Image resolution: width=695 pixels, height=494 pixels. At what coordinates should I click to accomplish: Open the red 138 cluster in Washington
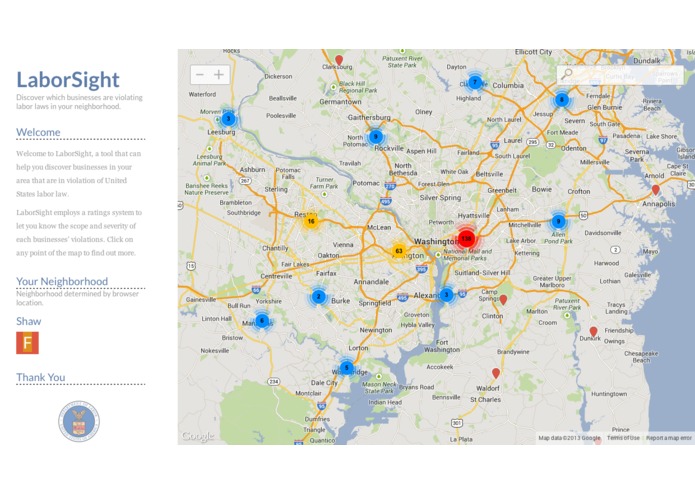[x=466, y=238]
